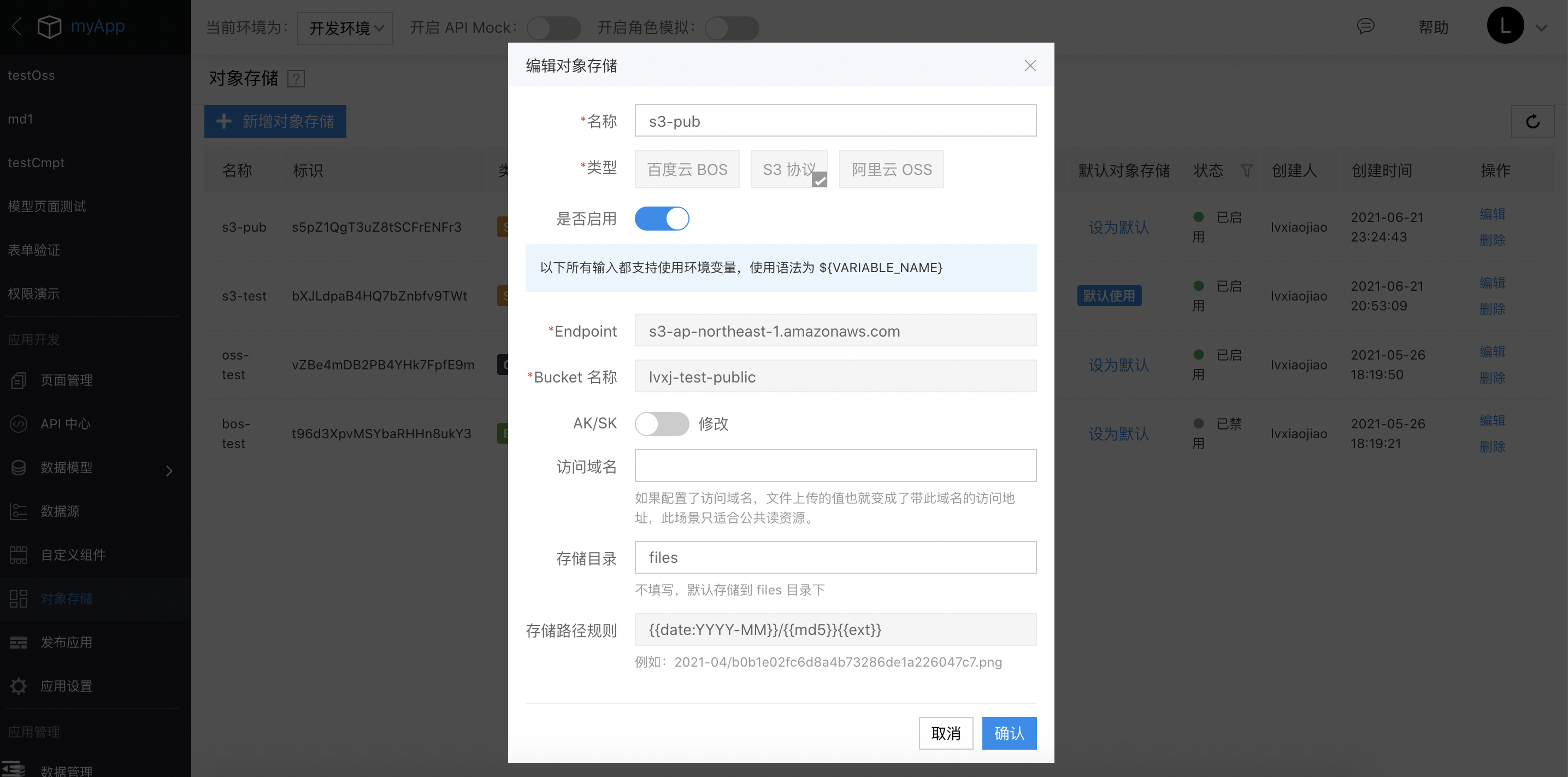
Task: Expand the user menu chevron
Action: click(1541, 28)
